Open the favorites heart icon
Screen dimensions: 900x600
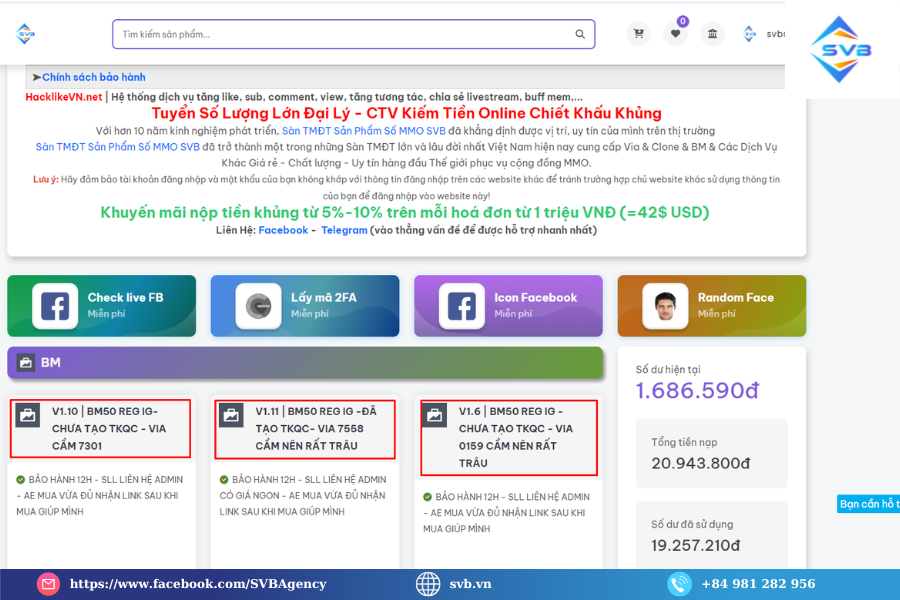(676, 34)
